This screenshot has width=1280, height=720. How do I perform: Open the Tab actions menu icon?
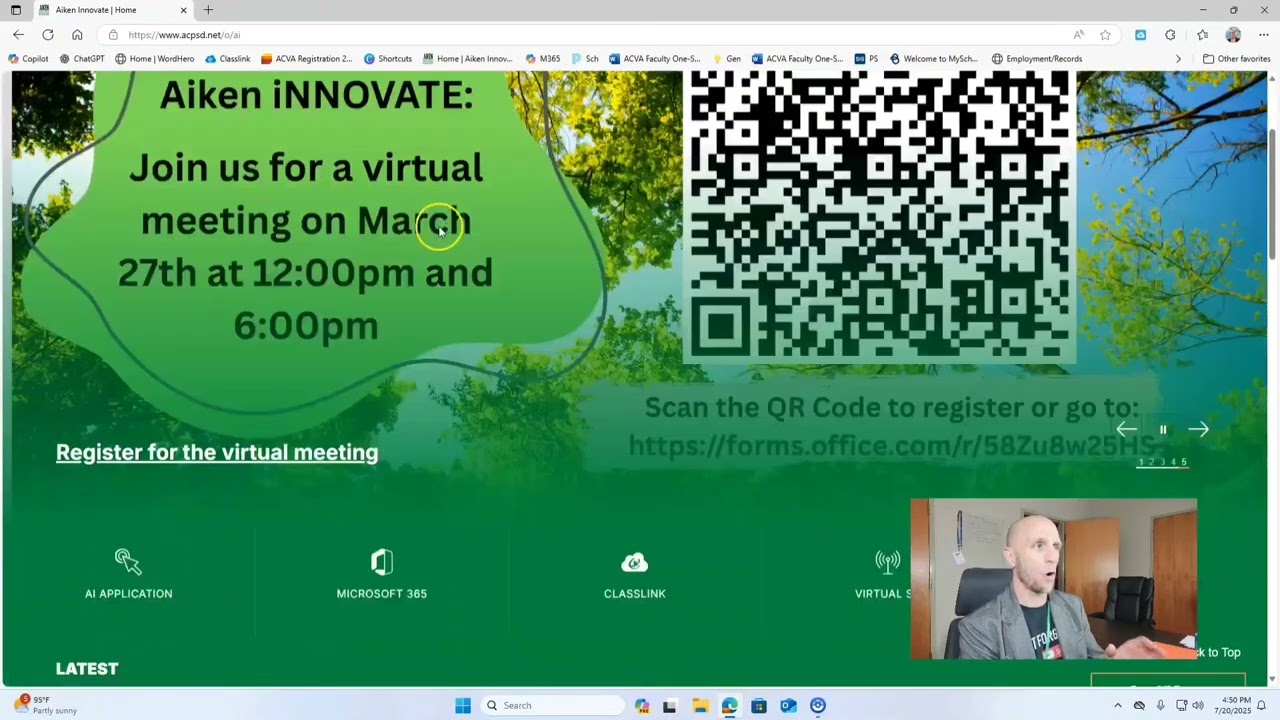coord(15,10)
